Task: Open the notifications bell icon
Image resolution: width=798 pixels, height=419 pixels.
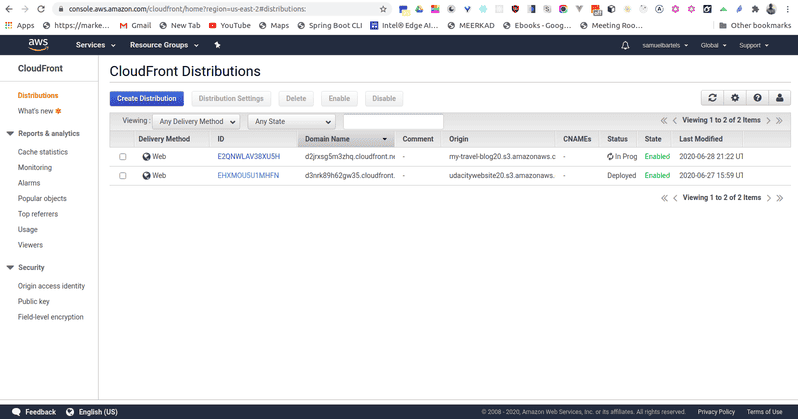Action: point(625,45)
